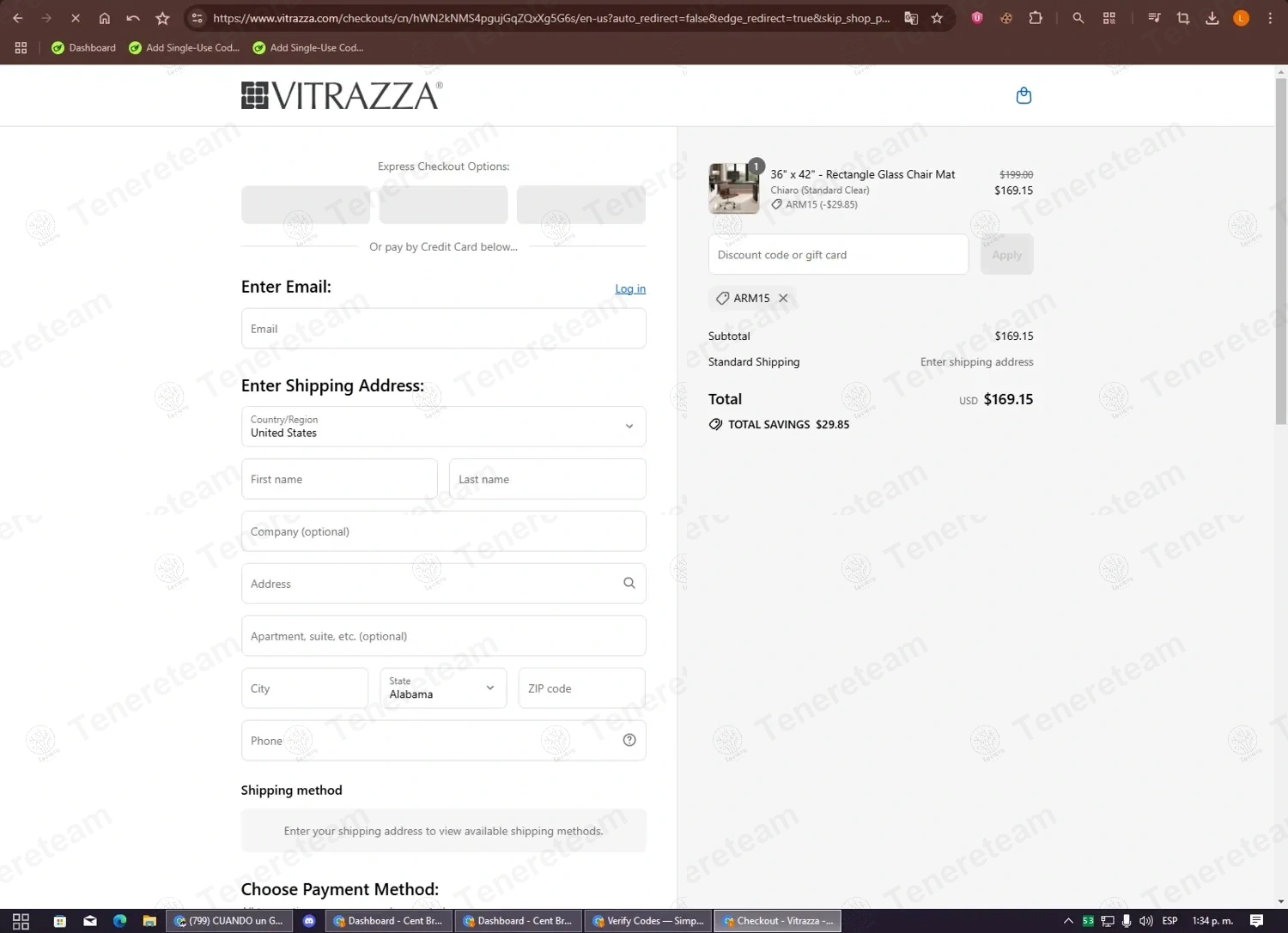Open Mail app in taskbar
The image size is (1288, 933).
click(90, 921)
